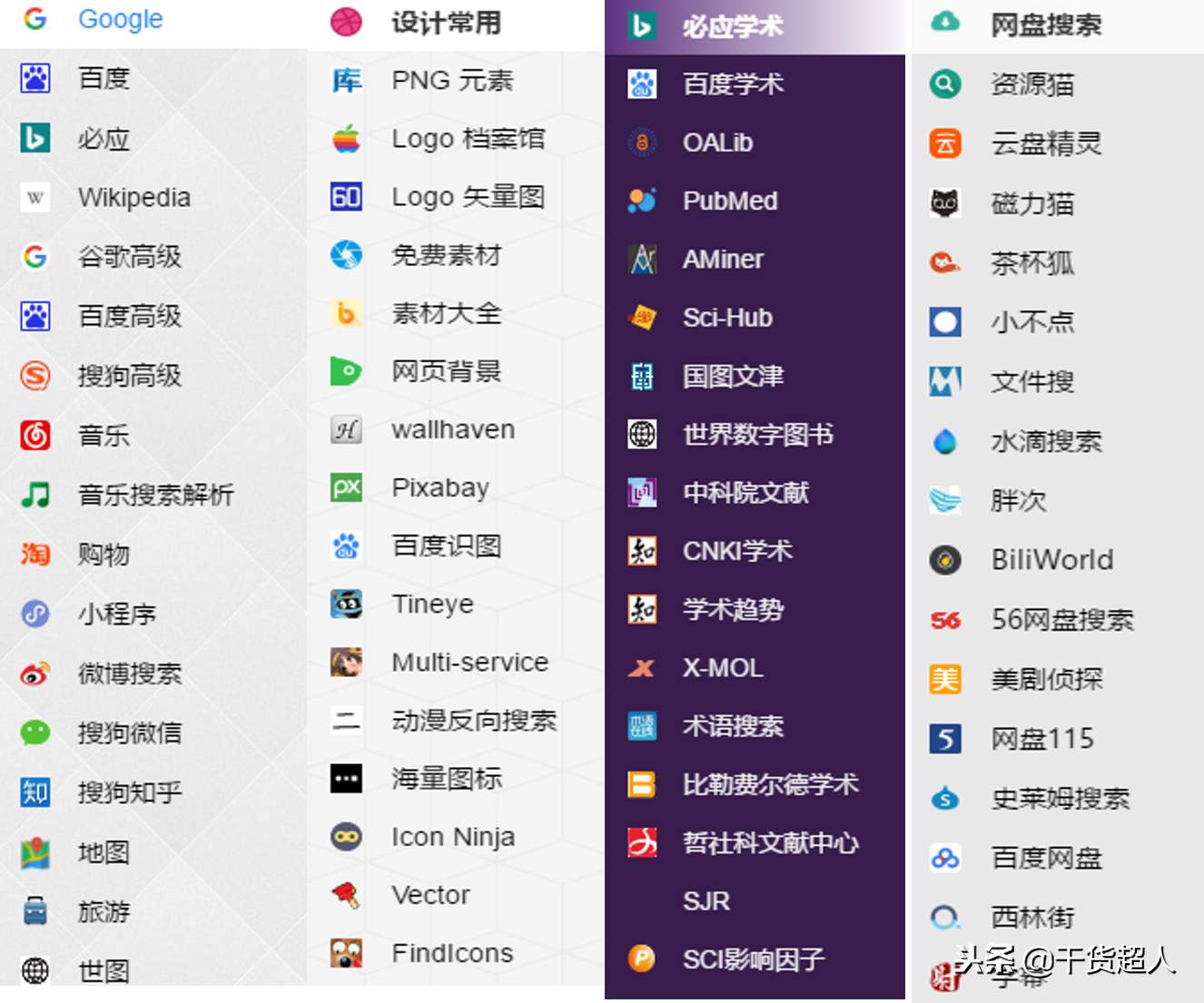Select the 设计常用 category header
This screenshot has height=1003, width=1204.
tap(446, 23)
